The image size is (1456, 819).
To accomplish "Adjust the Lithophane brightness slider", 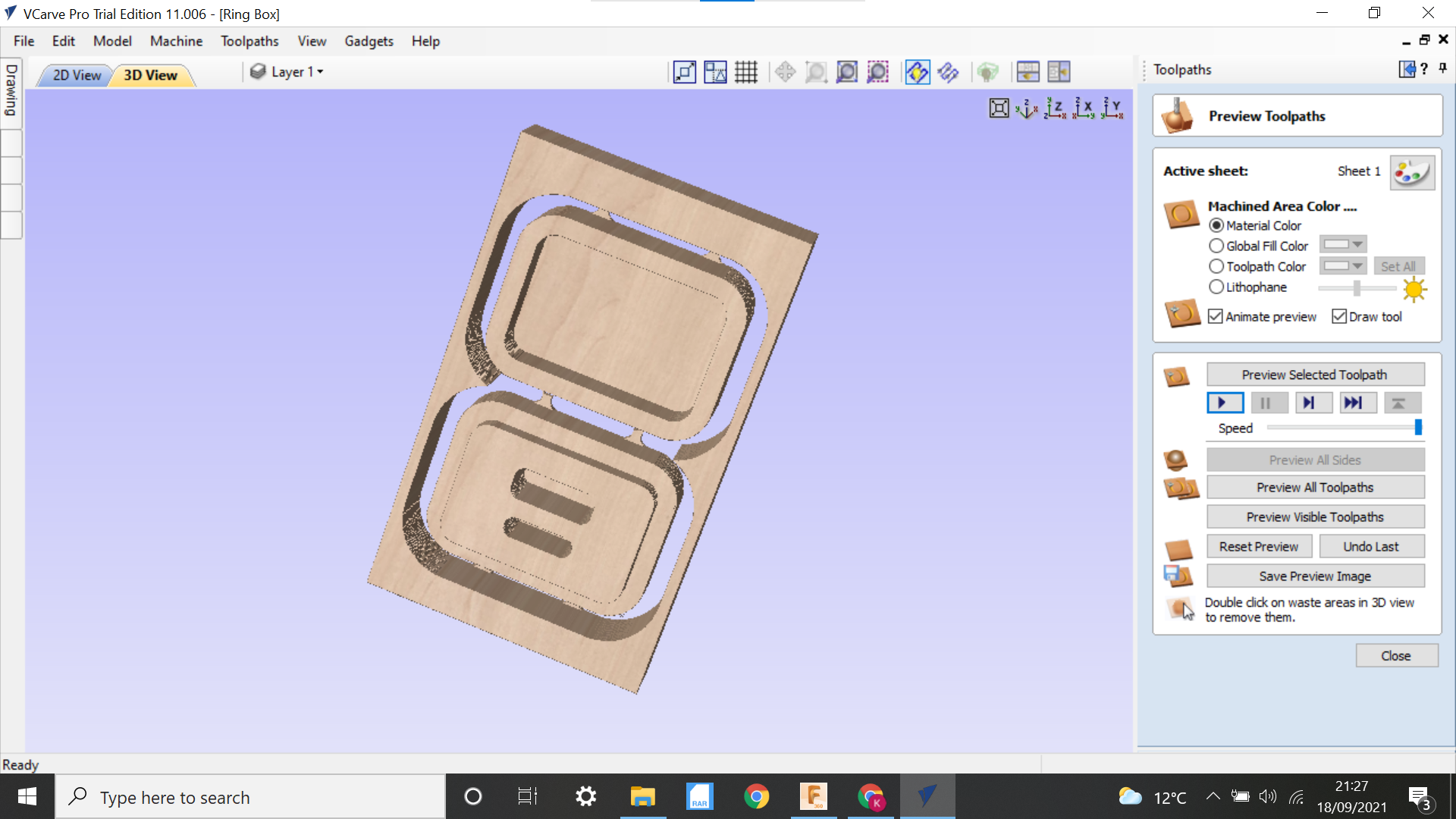I will pos(1357,287).
